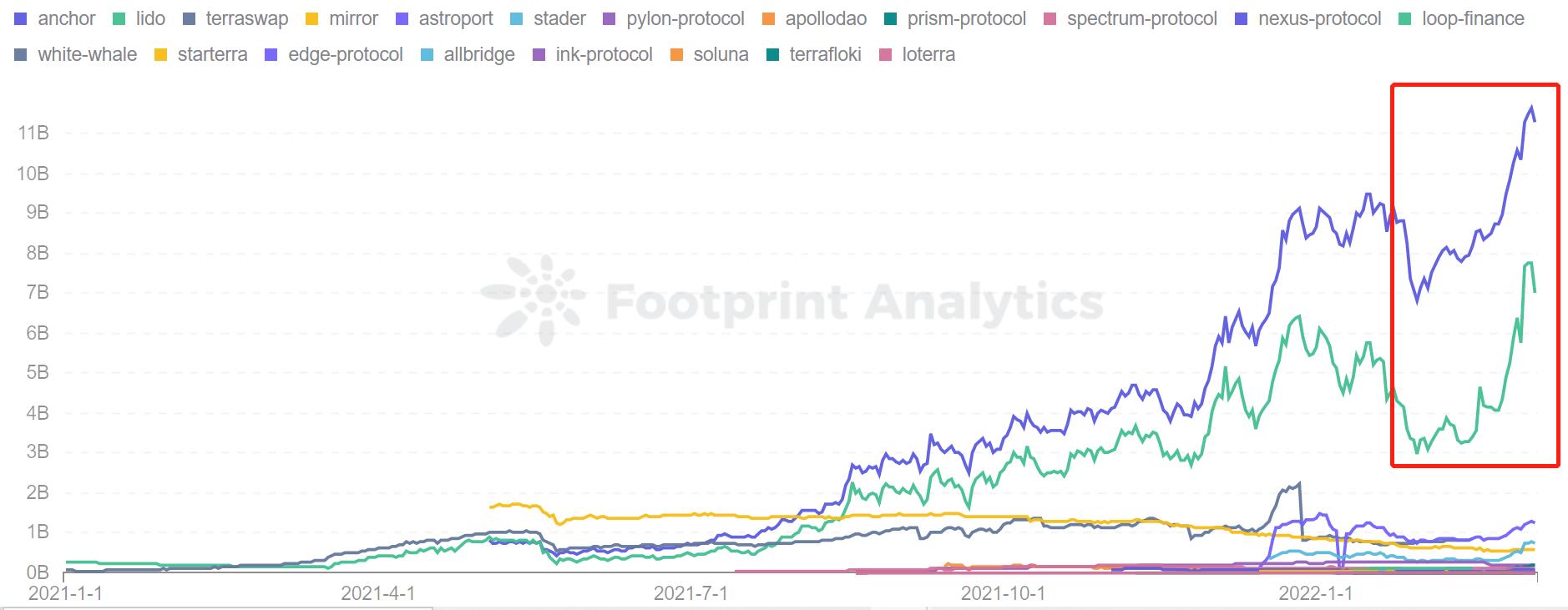Toggle edge-protocol legend item
1568x610 pixels.
334,55
